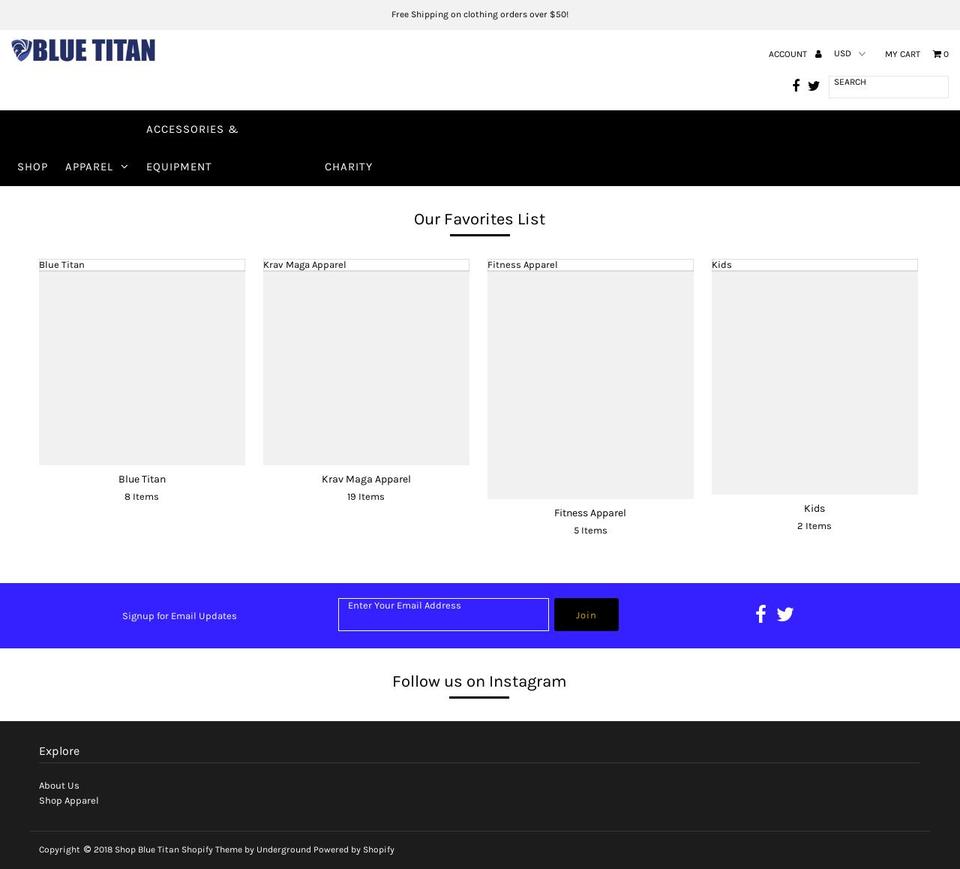Click the 'Follow us on Instagram' heading

click(x=479, y=682)
